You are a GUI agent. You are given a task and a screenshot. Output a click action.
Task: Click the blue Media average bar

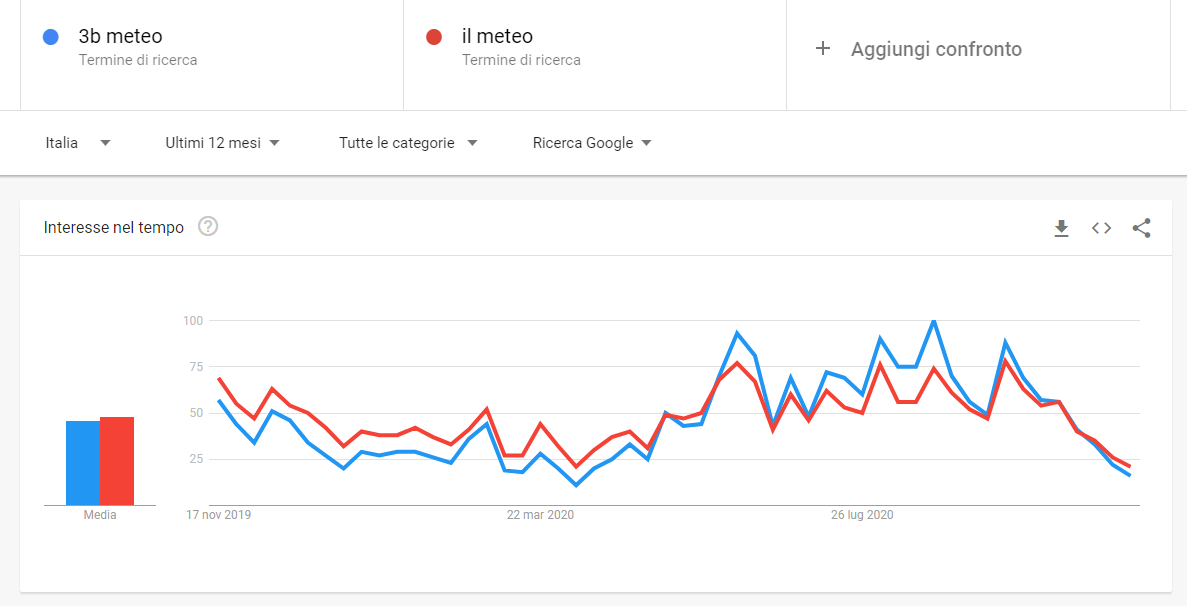(x=83, y=463)
